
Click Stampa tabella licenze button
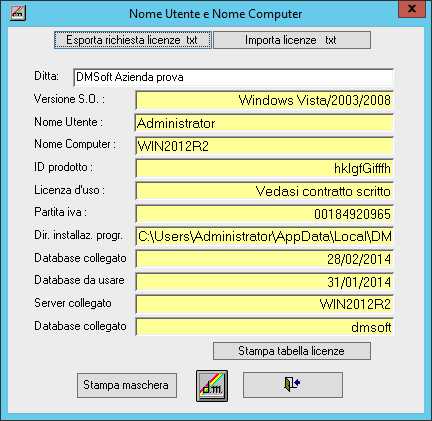[x=292, y=351]
